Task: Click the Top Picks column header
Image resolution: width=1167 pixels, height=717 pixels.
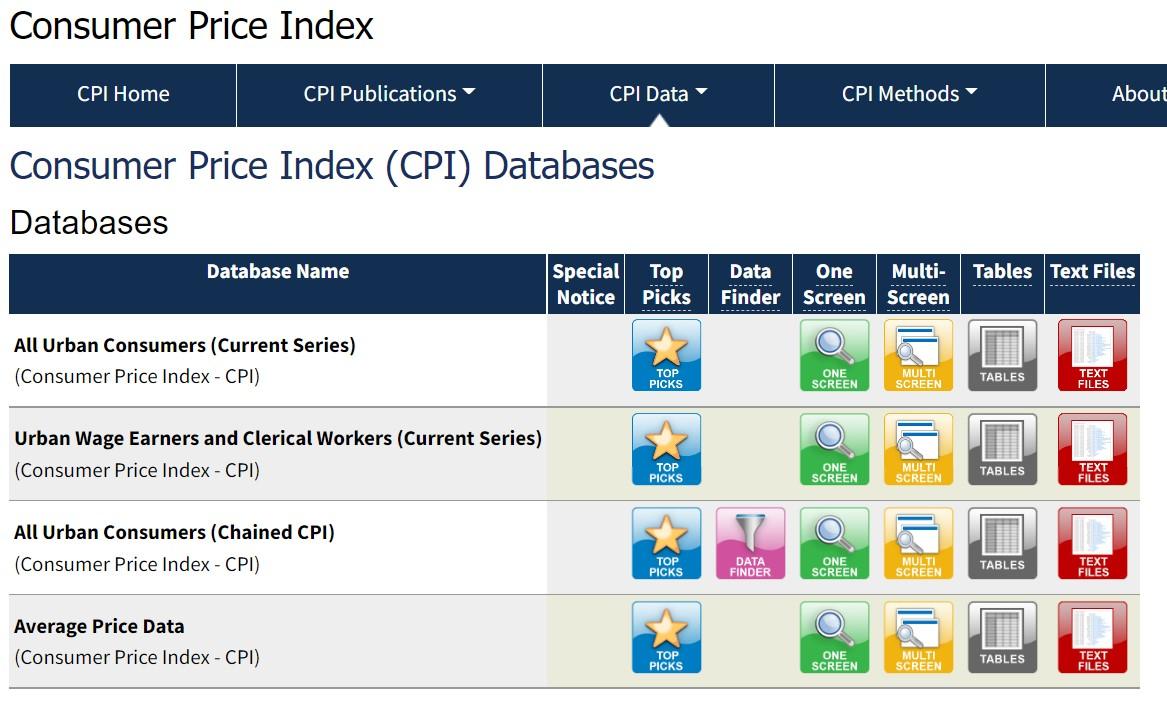Action: (666, 284)
